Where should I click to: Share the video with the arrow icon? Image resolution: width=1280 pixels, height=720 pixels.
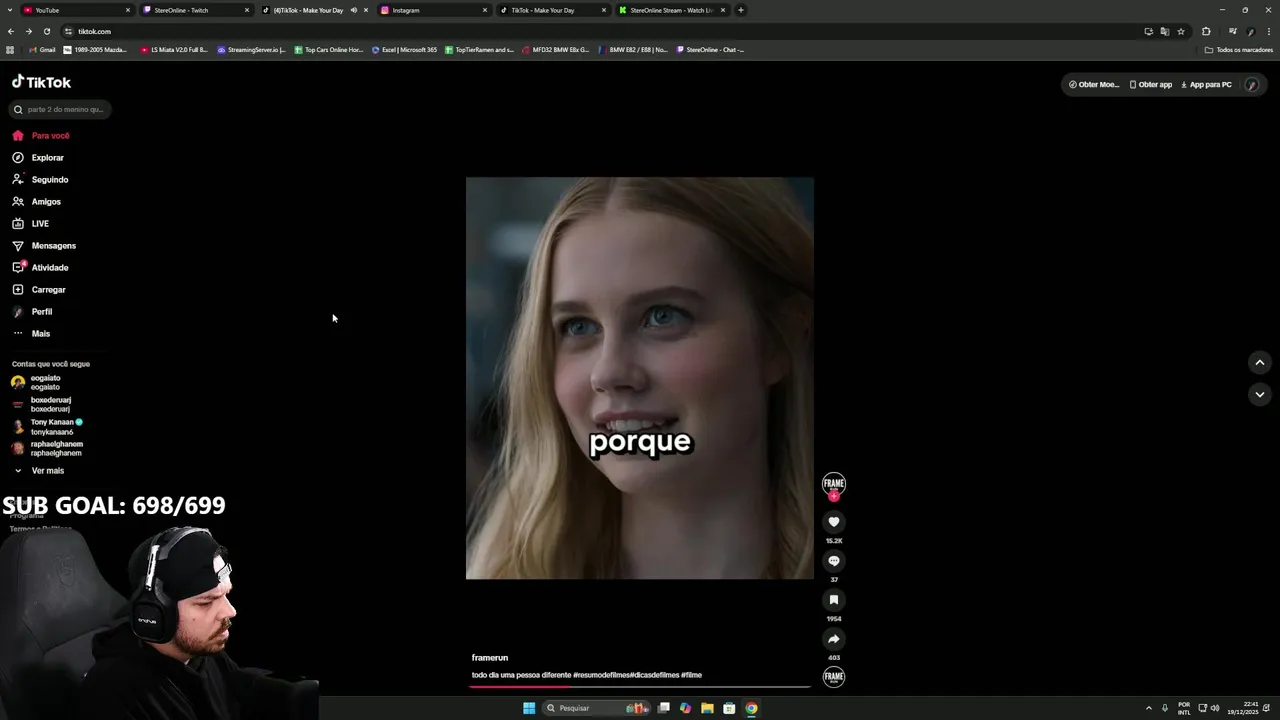coord(834,639)
